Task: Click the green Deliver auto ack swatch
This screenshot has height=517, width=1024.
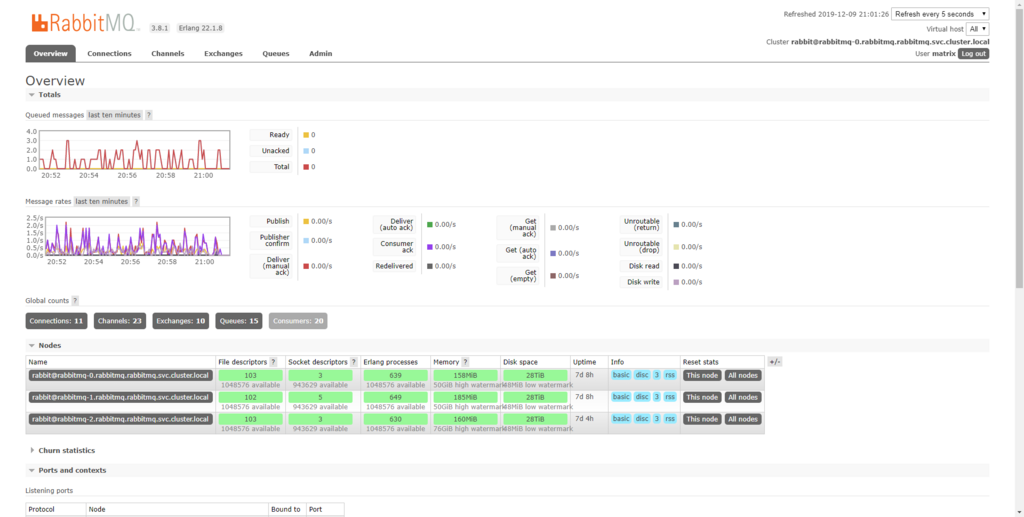Action: 430,225
